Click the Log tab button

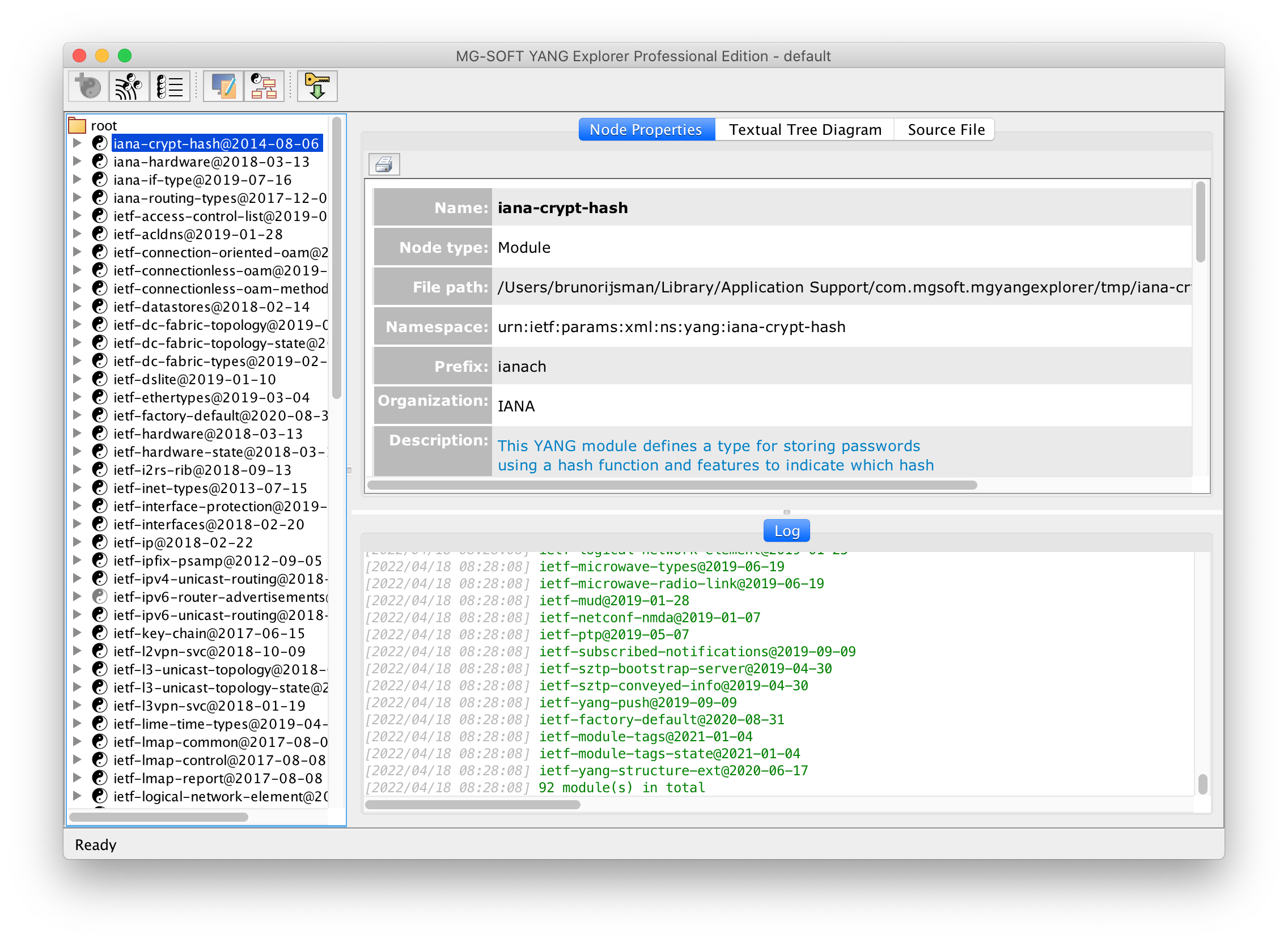coord(786,531)
